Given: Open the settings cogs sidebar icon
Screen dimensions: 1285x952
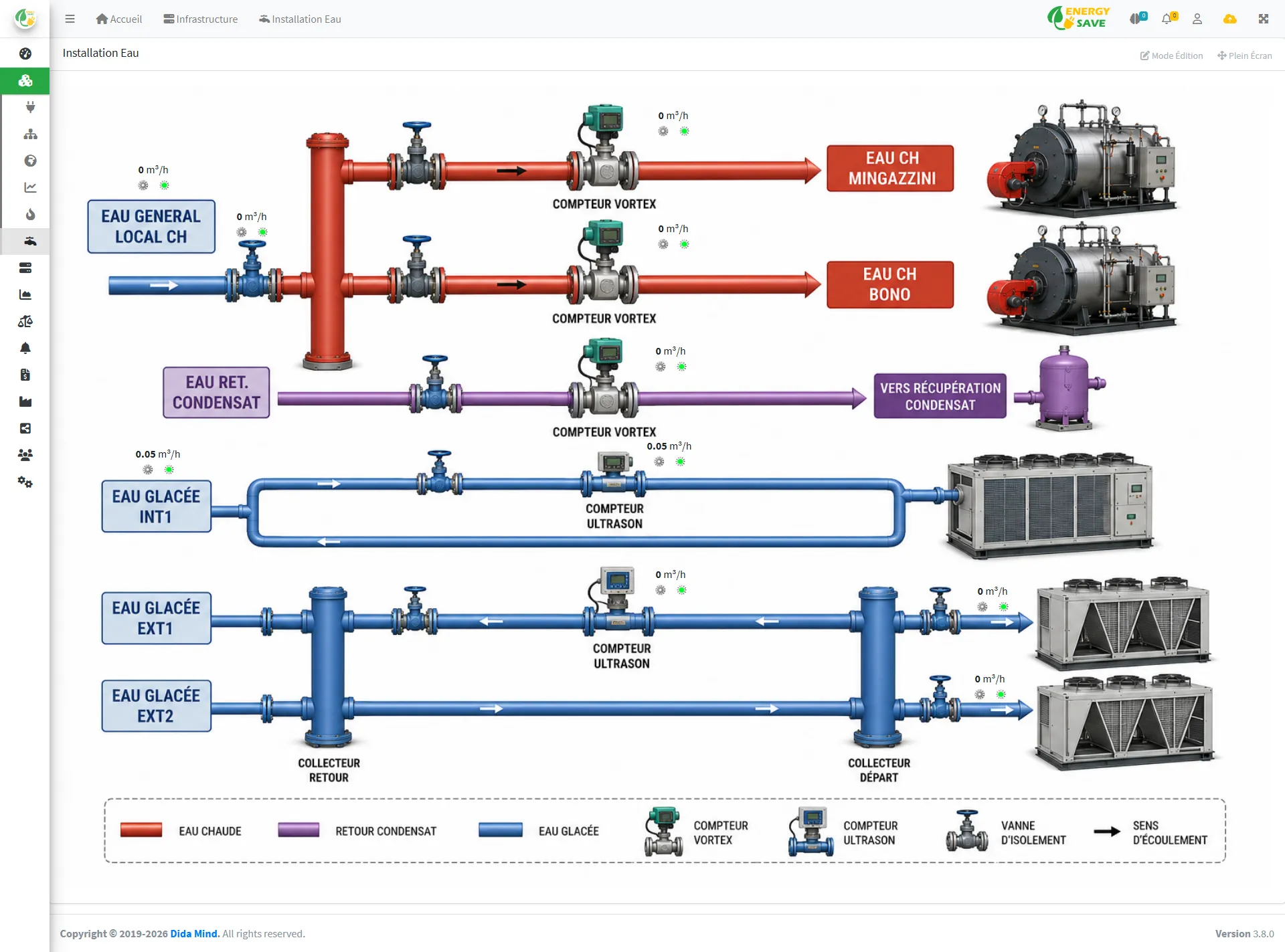Looking at the screenshot, I should point(25,482).
